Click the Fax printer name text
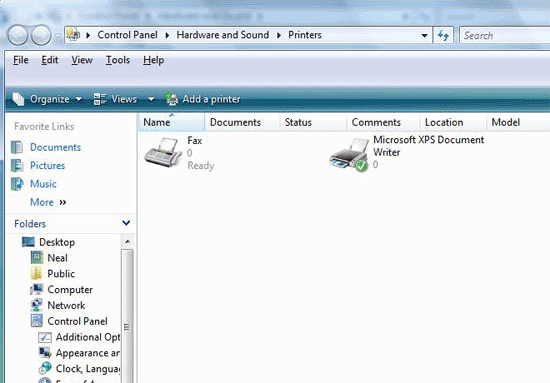550x383 pixels. [195, 141]
